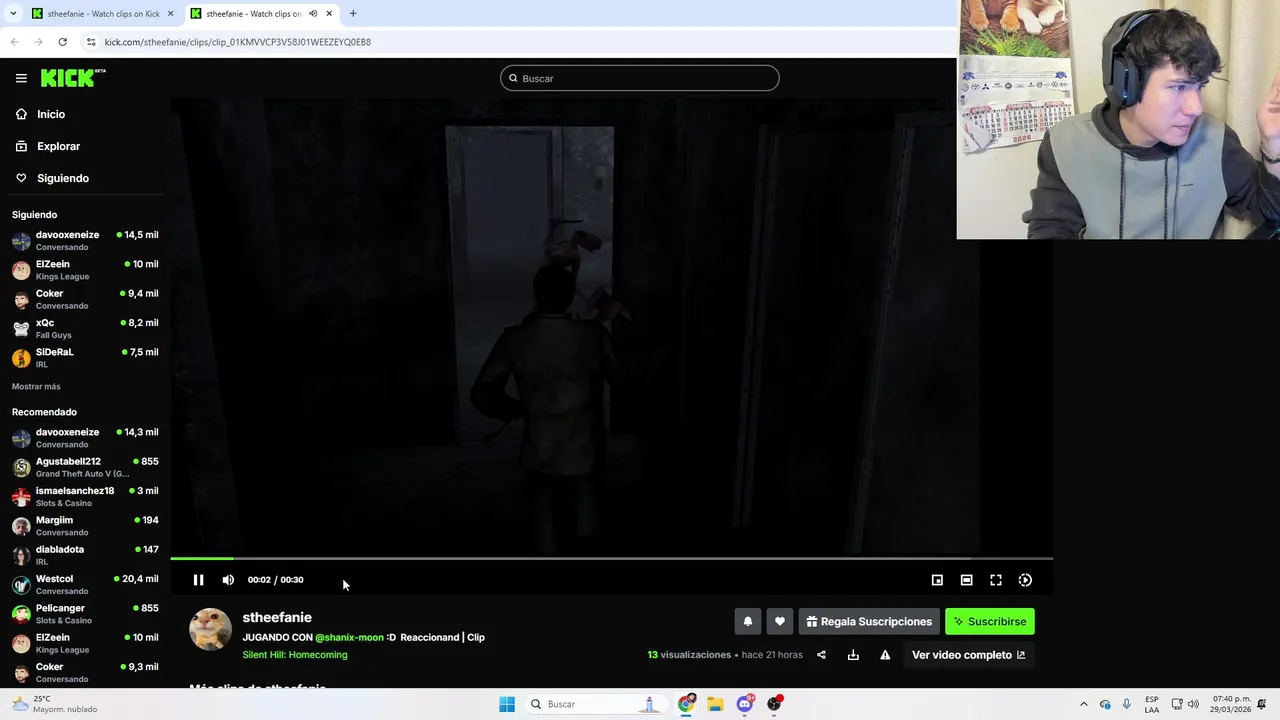Close the active clip tab
The height and width of the screenshot is (720, 1280).
(x=329, y=14)
